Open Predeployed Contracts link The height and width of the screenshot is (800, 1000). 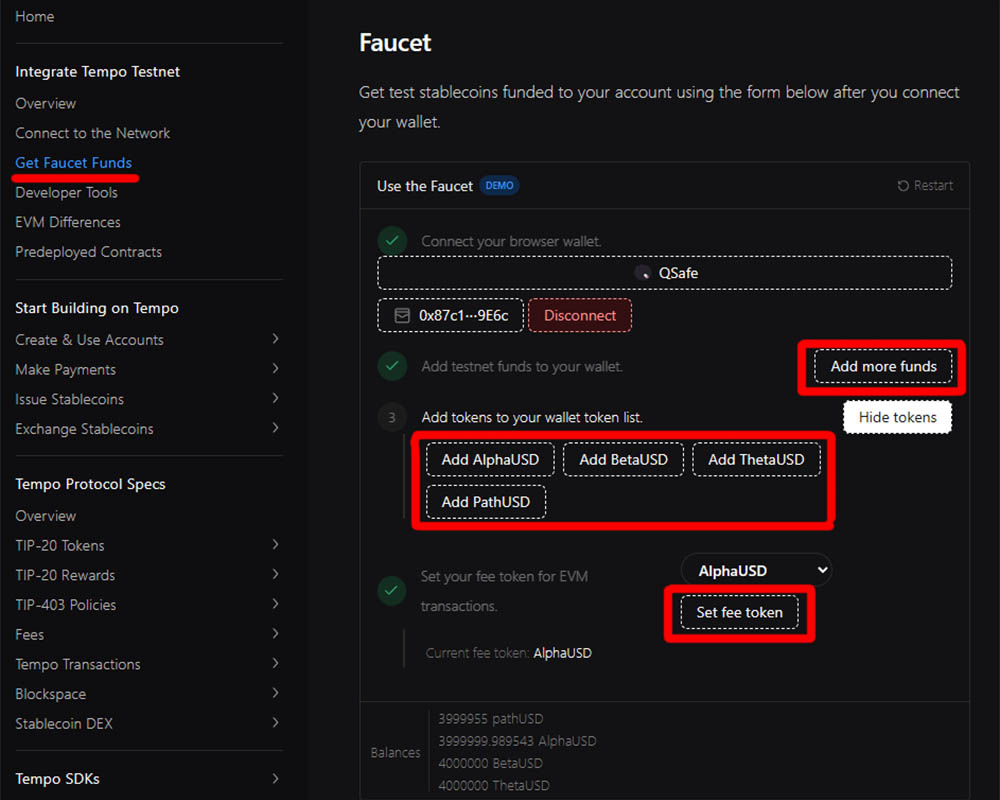tap(88, 252)
